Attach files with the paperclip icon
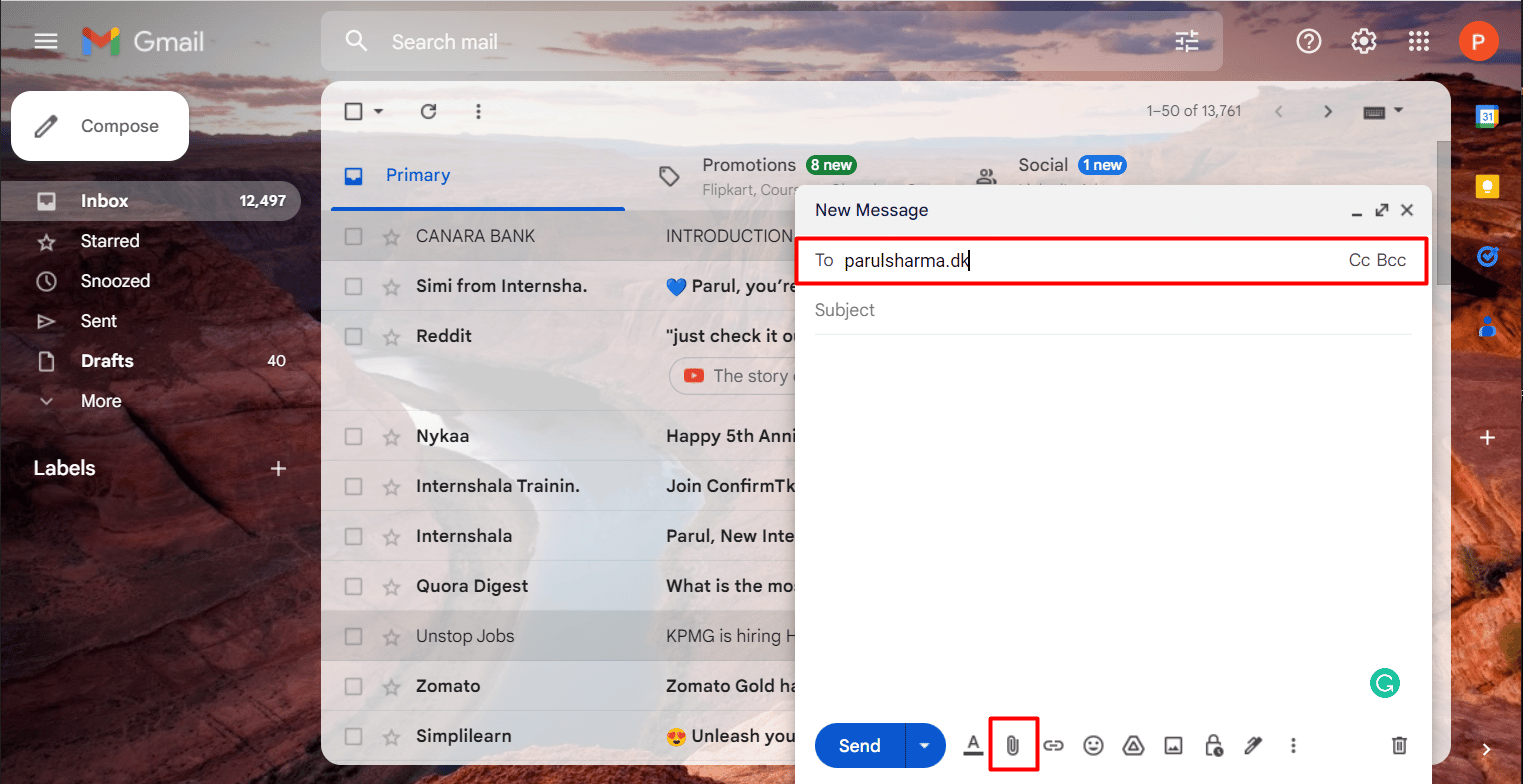This screenshot has height=784, width=1523. tap(1013, 745)
